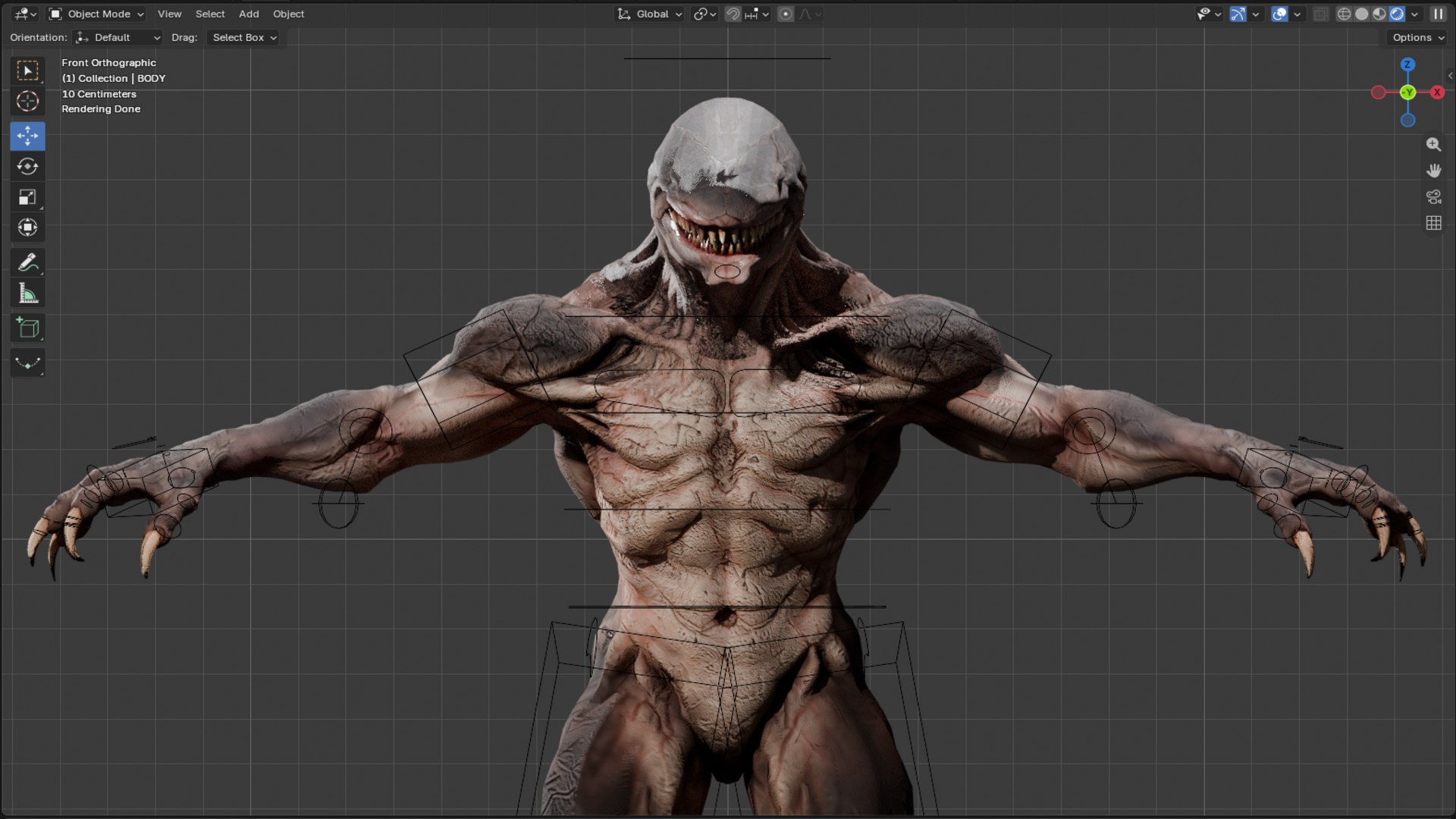Image resolution: width=1456 pixels, height=819 pixels.
Task: Toggle snapping magnet button
Action: pyautogui.click(x=733, y=14)
